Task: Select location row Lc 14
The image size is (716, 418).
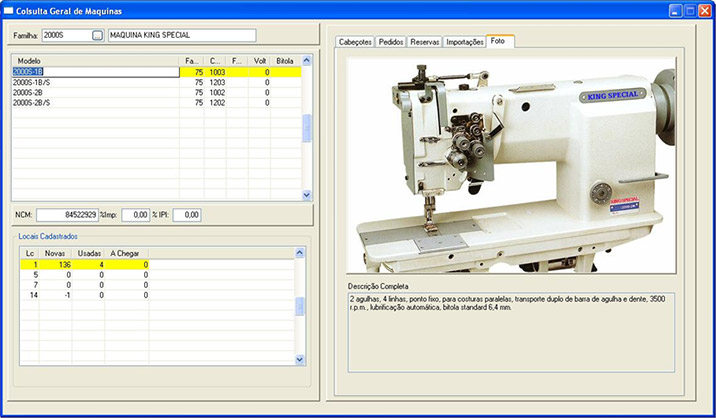Action: (x=84, y=295)
